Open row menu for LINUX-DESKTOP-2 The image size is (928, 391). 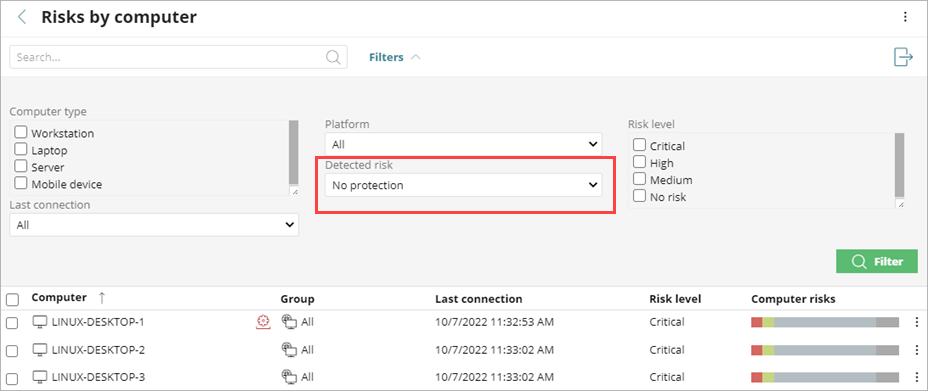pyautogui.click(x=917, y=350)
